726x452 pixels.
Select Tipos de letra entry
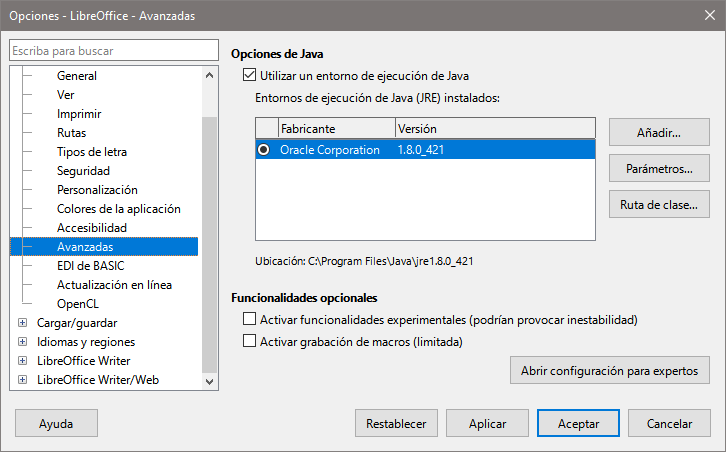(x=92, y=152)
